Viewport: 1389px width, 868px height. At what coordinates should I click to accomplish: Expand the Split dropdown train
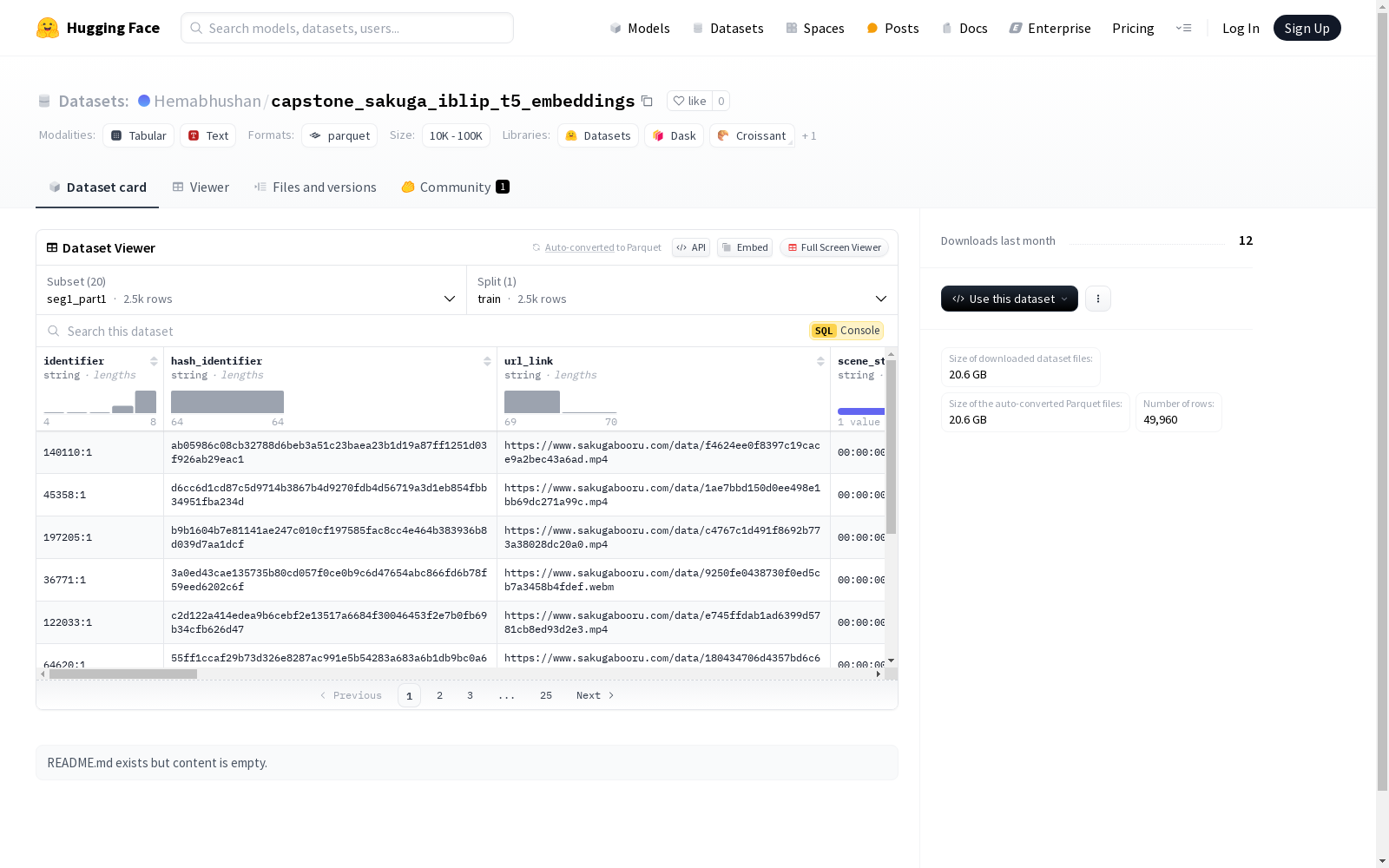point(682,290)
